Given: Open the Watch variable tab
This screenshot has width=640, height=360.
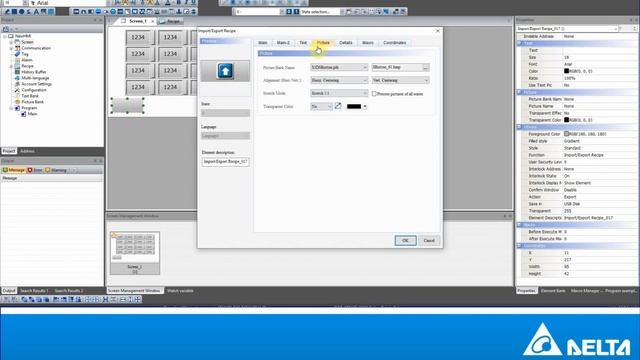Looking at the screenshot, I should (x=180, y=291).
